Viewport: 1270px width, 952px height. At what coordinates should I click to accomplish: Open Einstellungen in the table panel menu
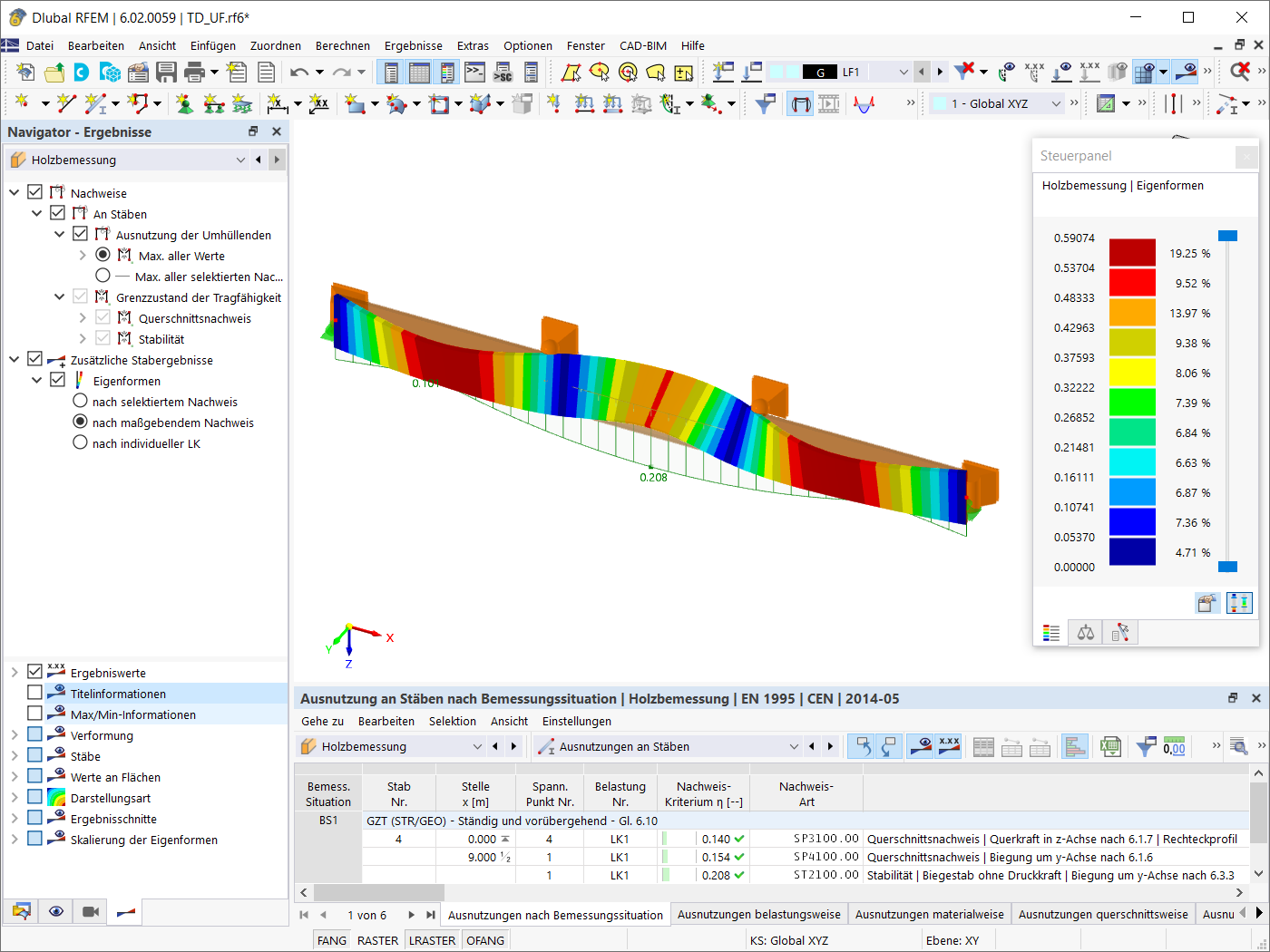[x=577, y=721]
